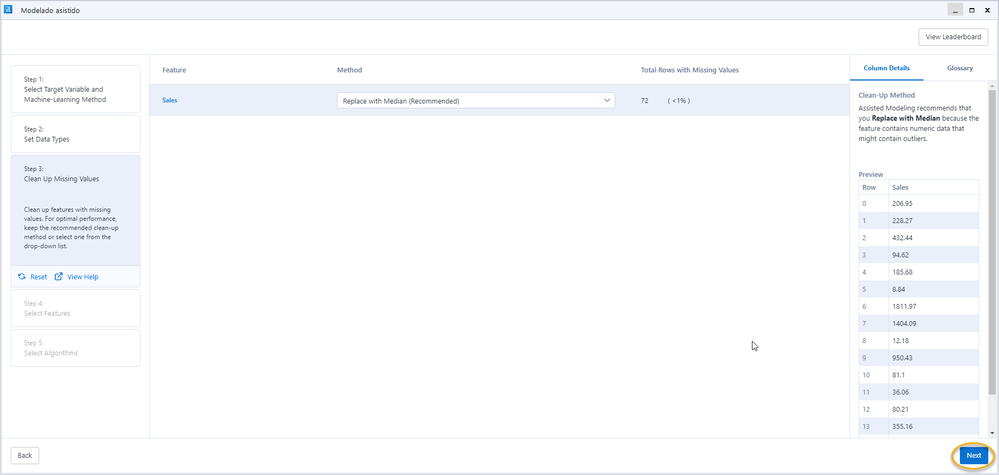Click the Clean-Up Method heading
The height and width of the screenshot is (475, 999).
(x=886, y=96)
